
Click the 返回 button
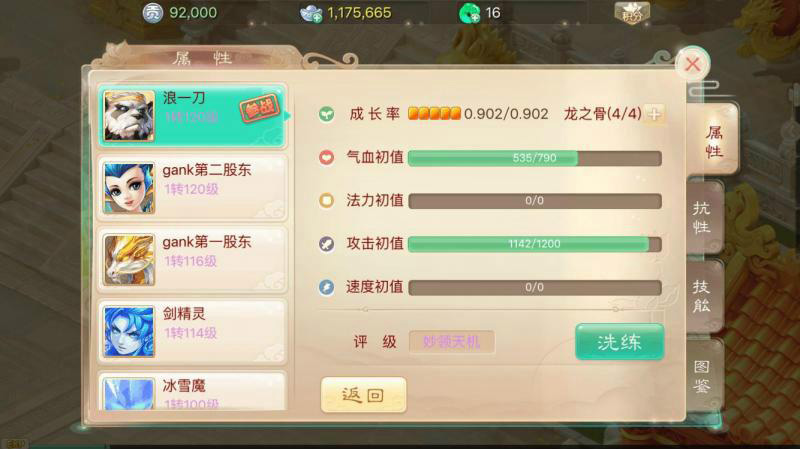click(x=363, y=394)
